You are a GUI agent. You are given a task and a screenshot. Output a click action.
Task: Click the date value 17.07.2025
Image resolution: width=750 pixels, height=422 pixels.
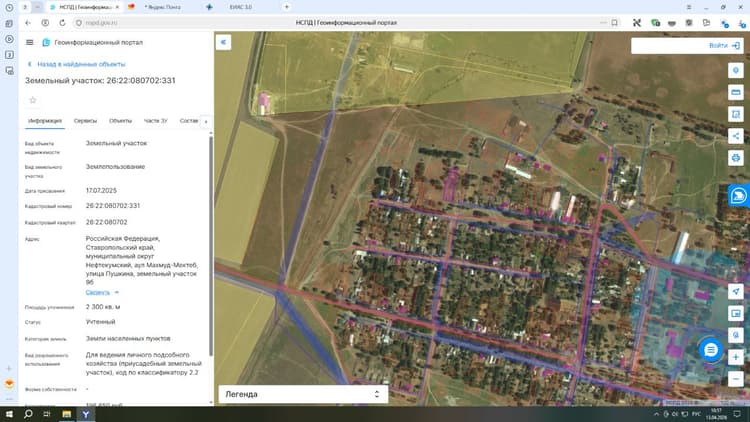(x=101, y=190)
